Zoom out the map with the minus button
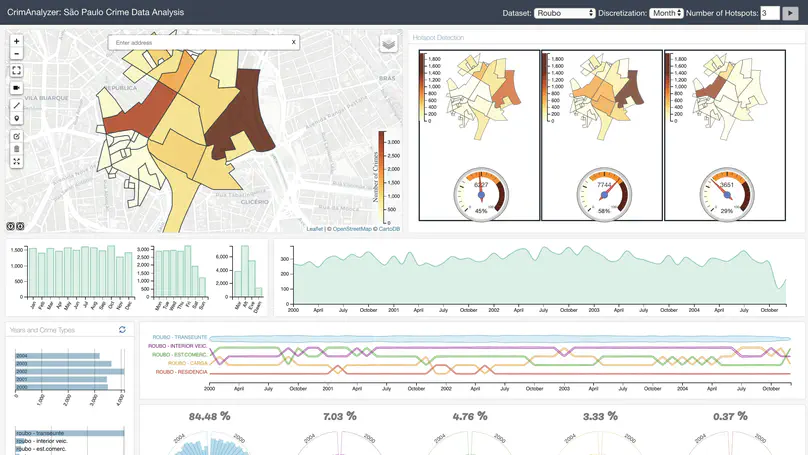This screenshot has width=808, height=455. tap(16, 54)
